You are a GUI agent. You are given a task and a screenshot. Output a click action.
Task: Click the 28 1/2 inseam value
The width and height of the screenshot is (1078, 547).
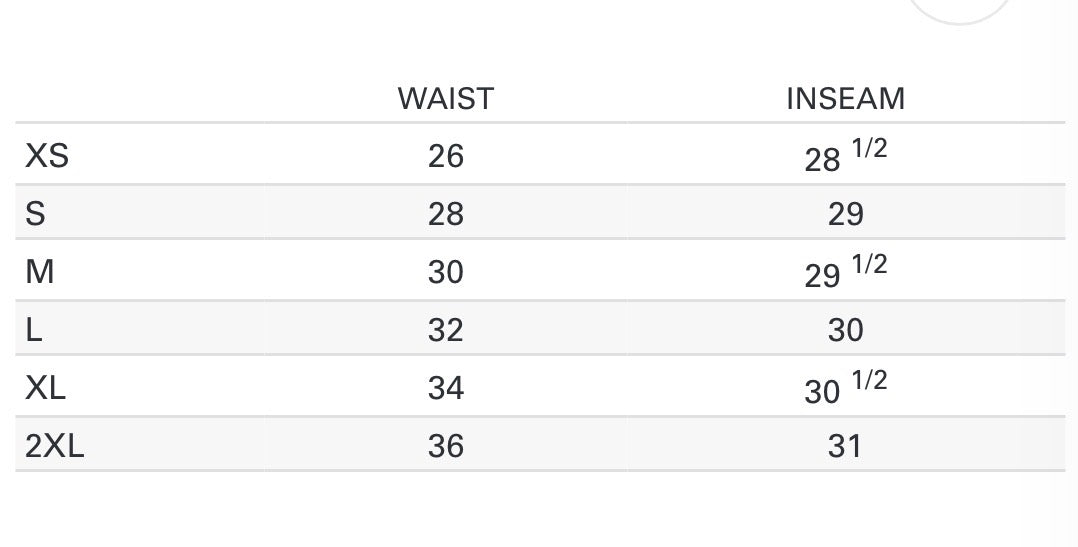845,156
